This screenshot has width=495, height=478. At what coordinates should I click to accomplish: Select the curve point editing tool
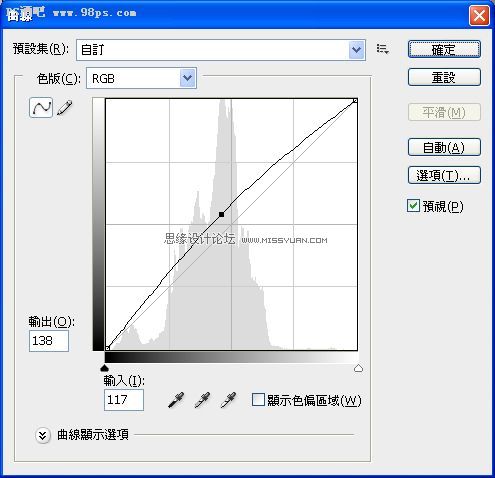click(x=41, y=108)
